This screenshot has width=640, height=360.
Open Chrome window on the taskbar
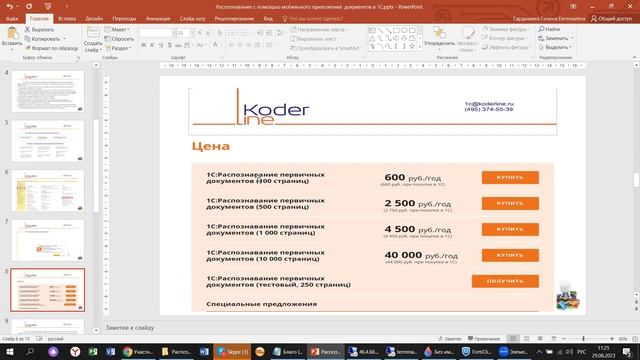point(138,351)
